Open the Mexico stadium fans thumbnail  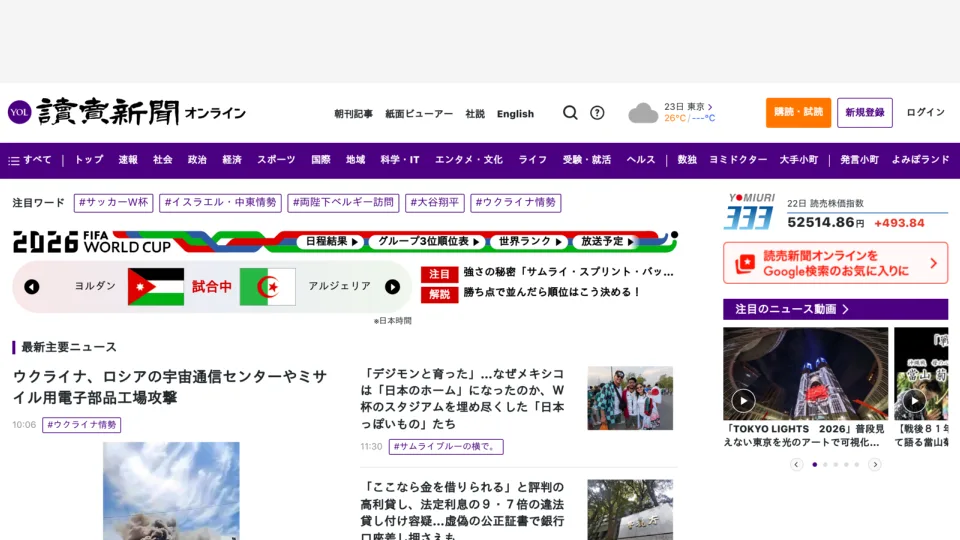(x=630, y=398)
